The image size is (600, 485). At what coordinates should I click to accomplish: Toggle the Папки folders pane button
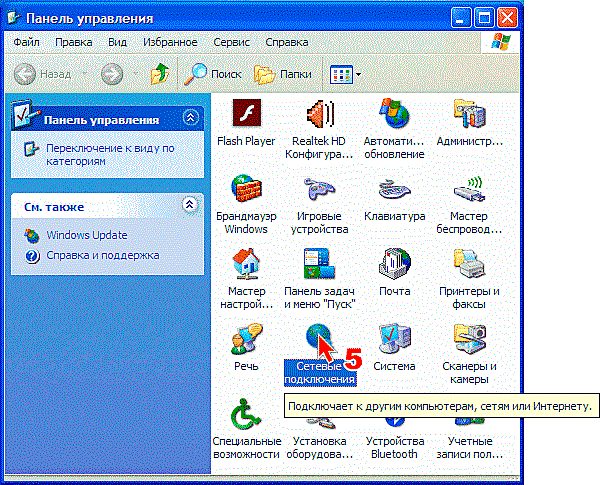283,74
